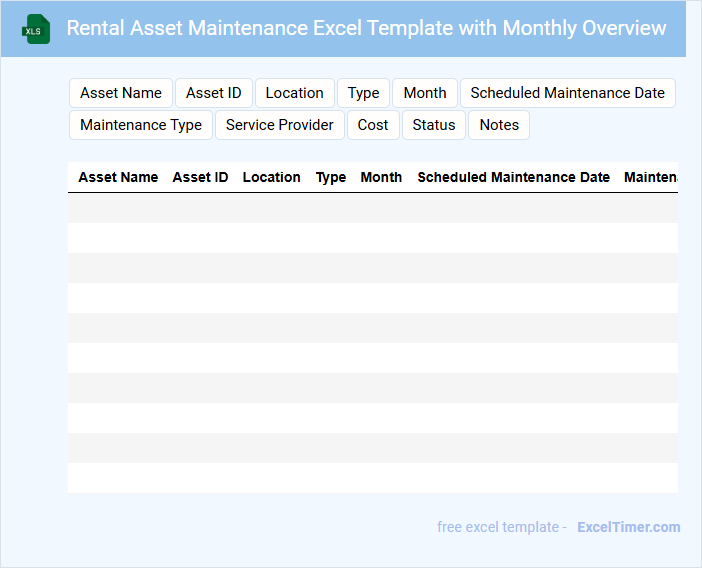Image resolution: width=702 pixels, height=568 pixels.
Task: Choose the Type tag
Action: pyautogui.click(x=363, y=93)
